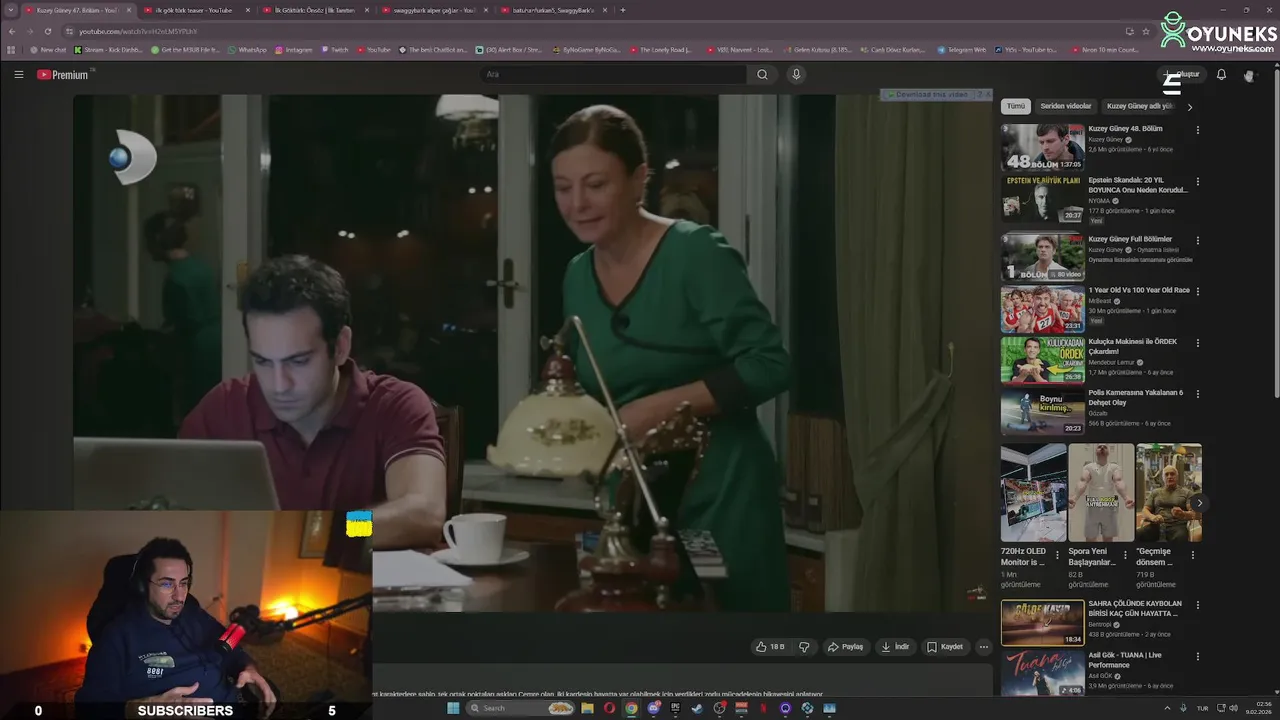Click the TUR input language indicator

[1202, 708]
